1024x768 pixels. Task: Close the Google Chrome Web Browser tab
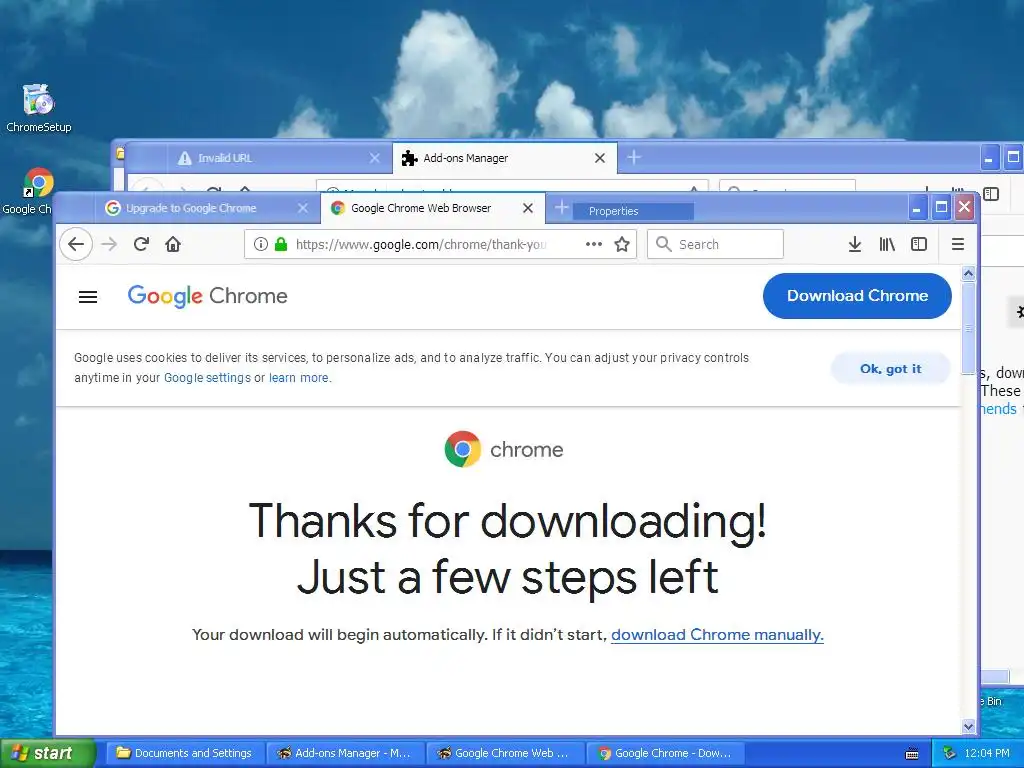pyautogui.click(x=528, y=208)
